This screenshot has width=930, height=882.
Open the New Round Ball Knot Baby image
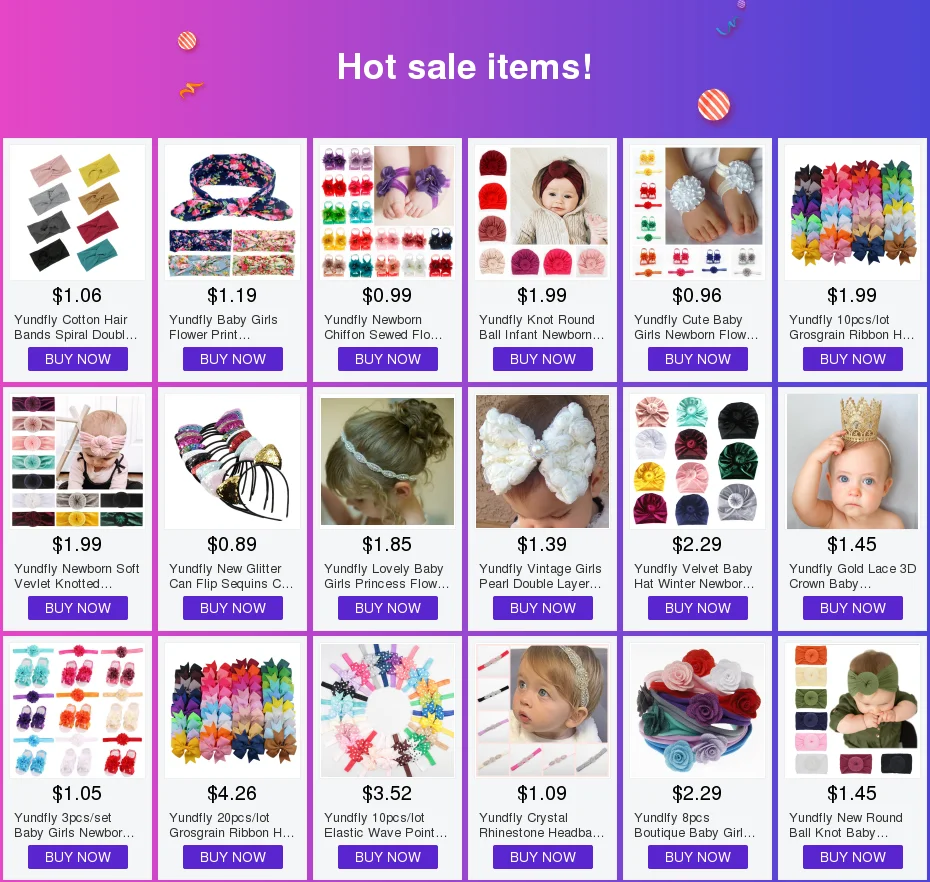point(852,711)
